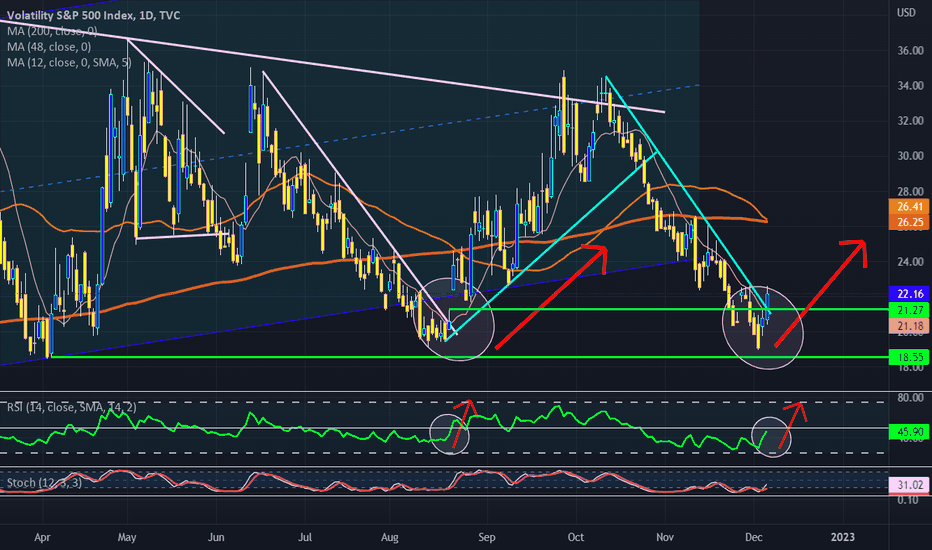
Task: Open the Stoch indicator legend
Action: tap(44, 483)
